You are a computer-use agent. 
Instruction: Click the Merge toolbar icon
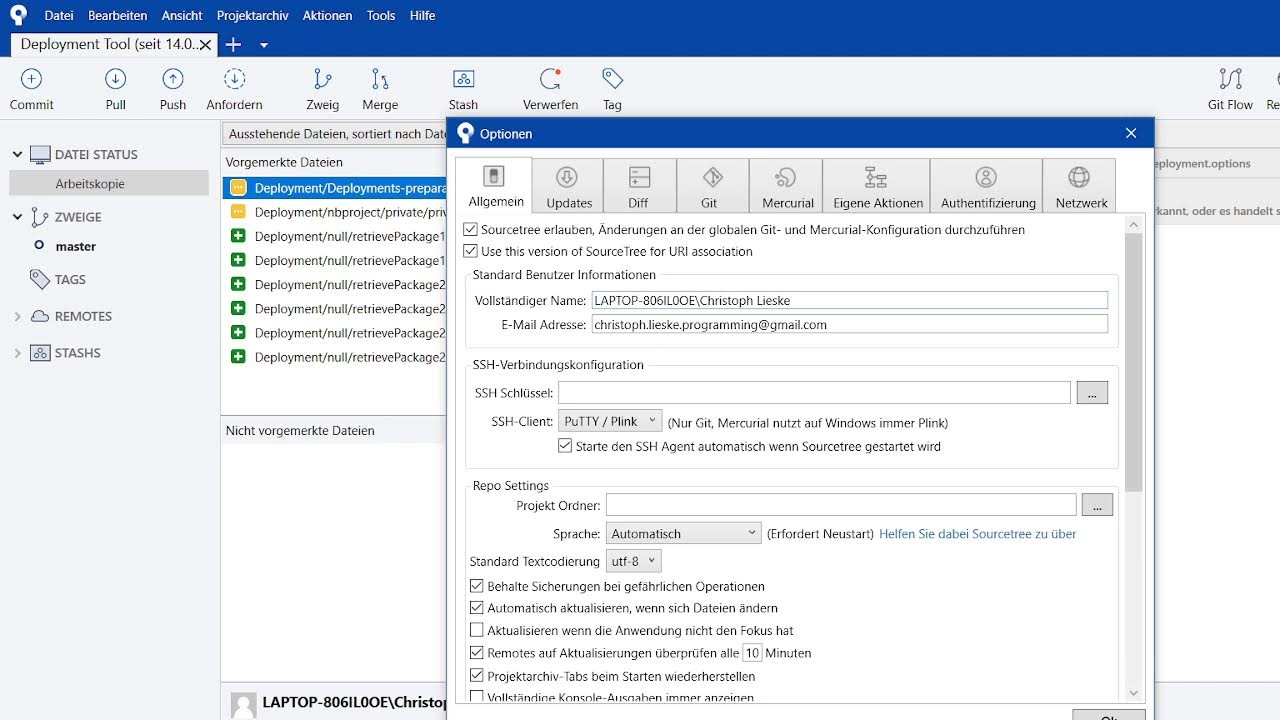[380, 79]
